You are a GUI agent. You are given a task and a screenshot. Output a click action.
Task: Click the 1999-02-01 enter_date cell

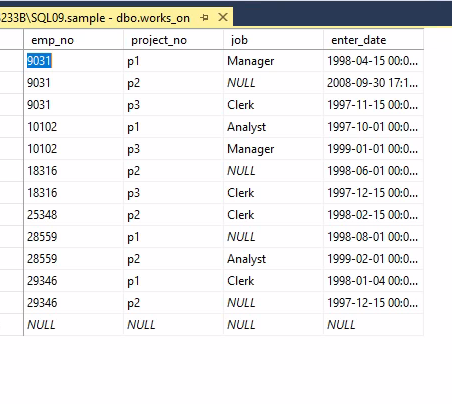coord(373,259)
